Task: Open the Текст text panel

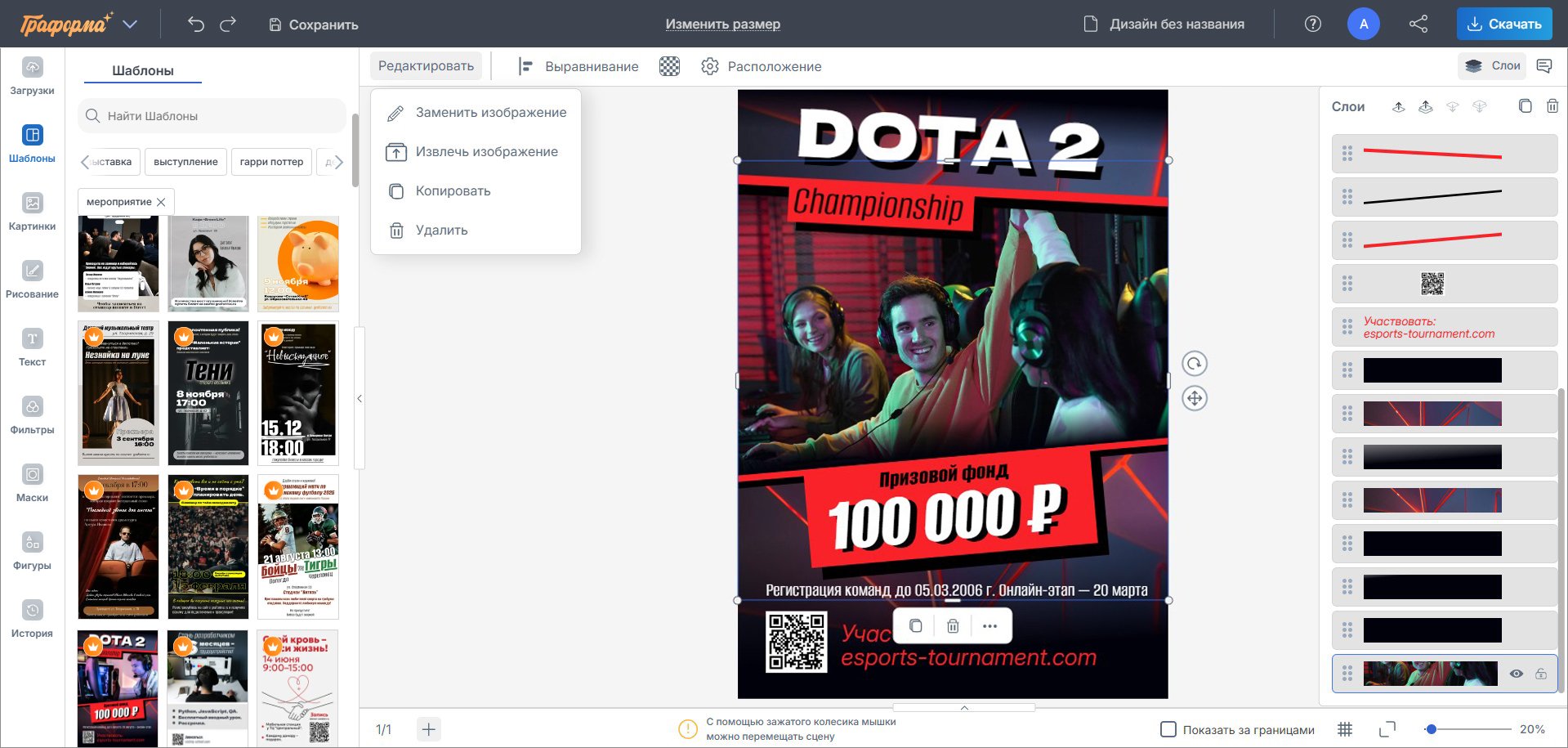Action: pyautogui.click(x=32, y=347)
